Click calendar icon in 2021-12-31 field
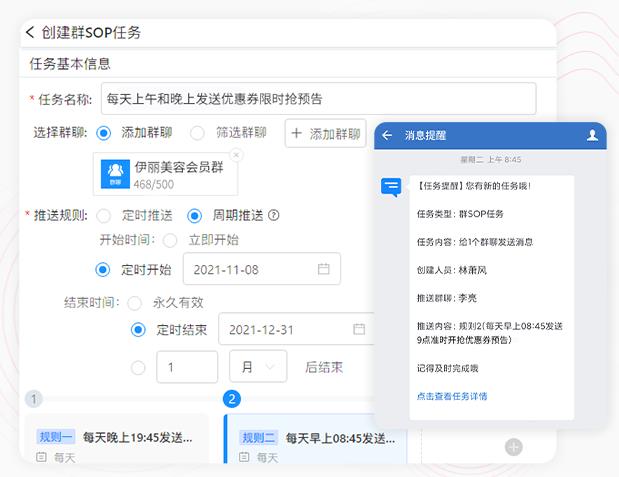Viewport: 619px width, 477px height. tap(359, 329)
